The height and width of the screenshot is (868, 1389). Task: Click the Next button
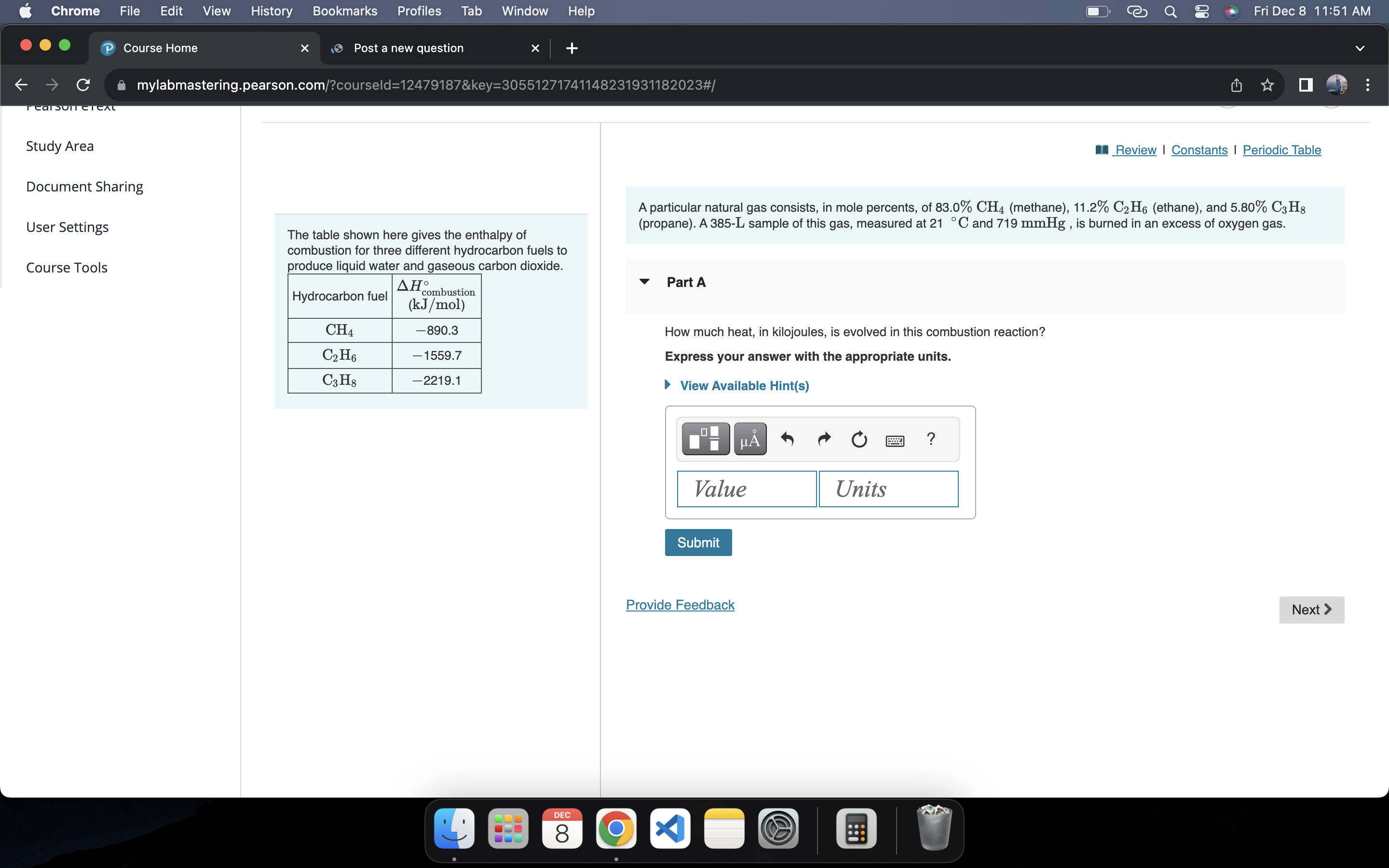(1311, 610)
